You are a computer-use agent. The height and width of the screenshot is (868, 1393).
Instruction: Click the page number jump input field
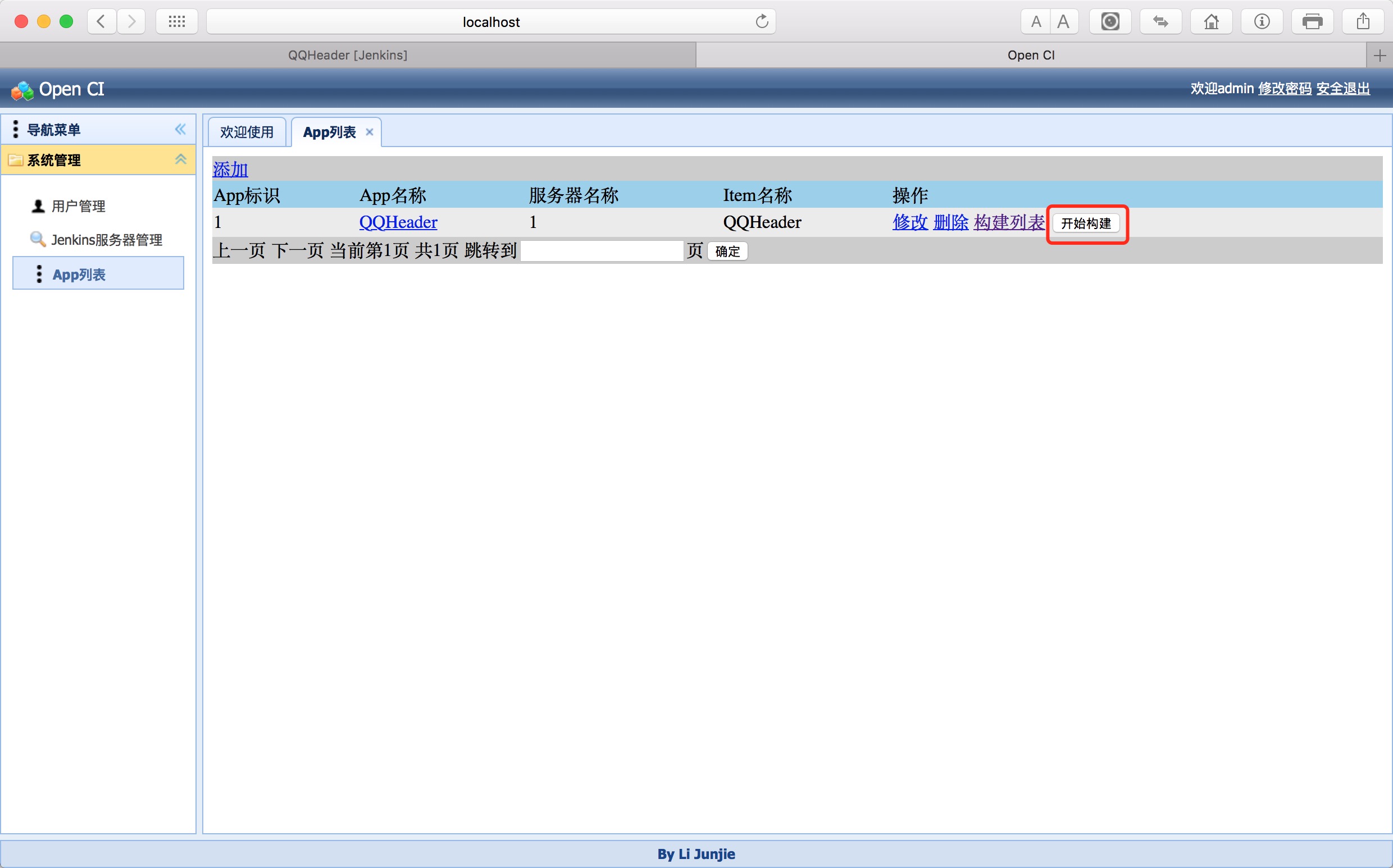601,251
